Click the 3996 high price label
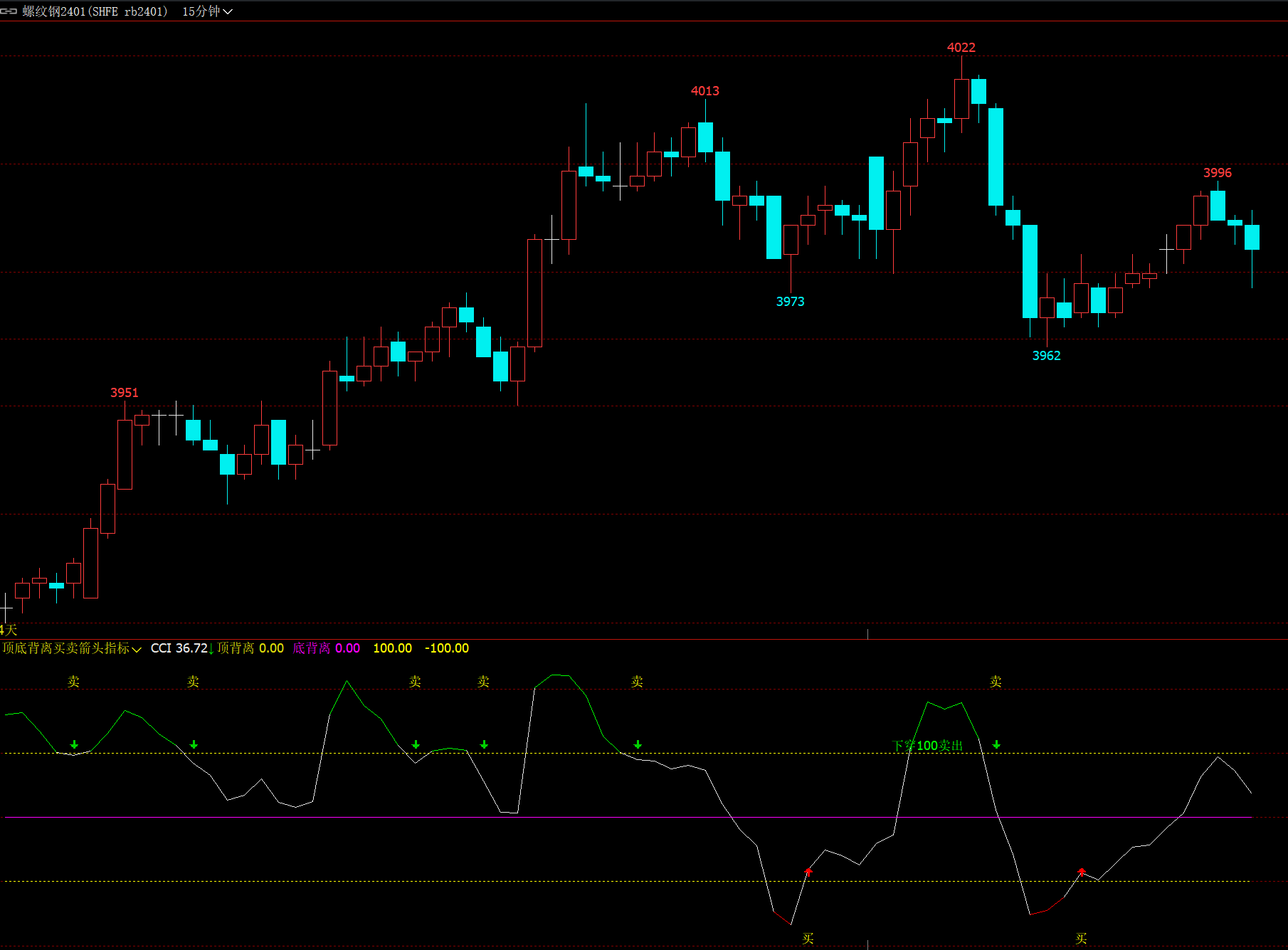This screenshot has height=950, width=1288. pyautogui.click(x=1218, y=173)
